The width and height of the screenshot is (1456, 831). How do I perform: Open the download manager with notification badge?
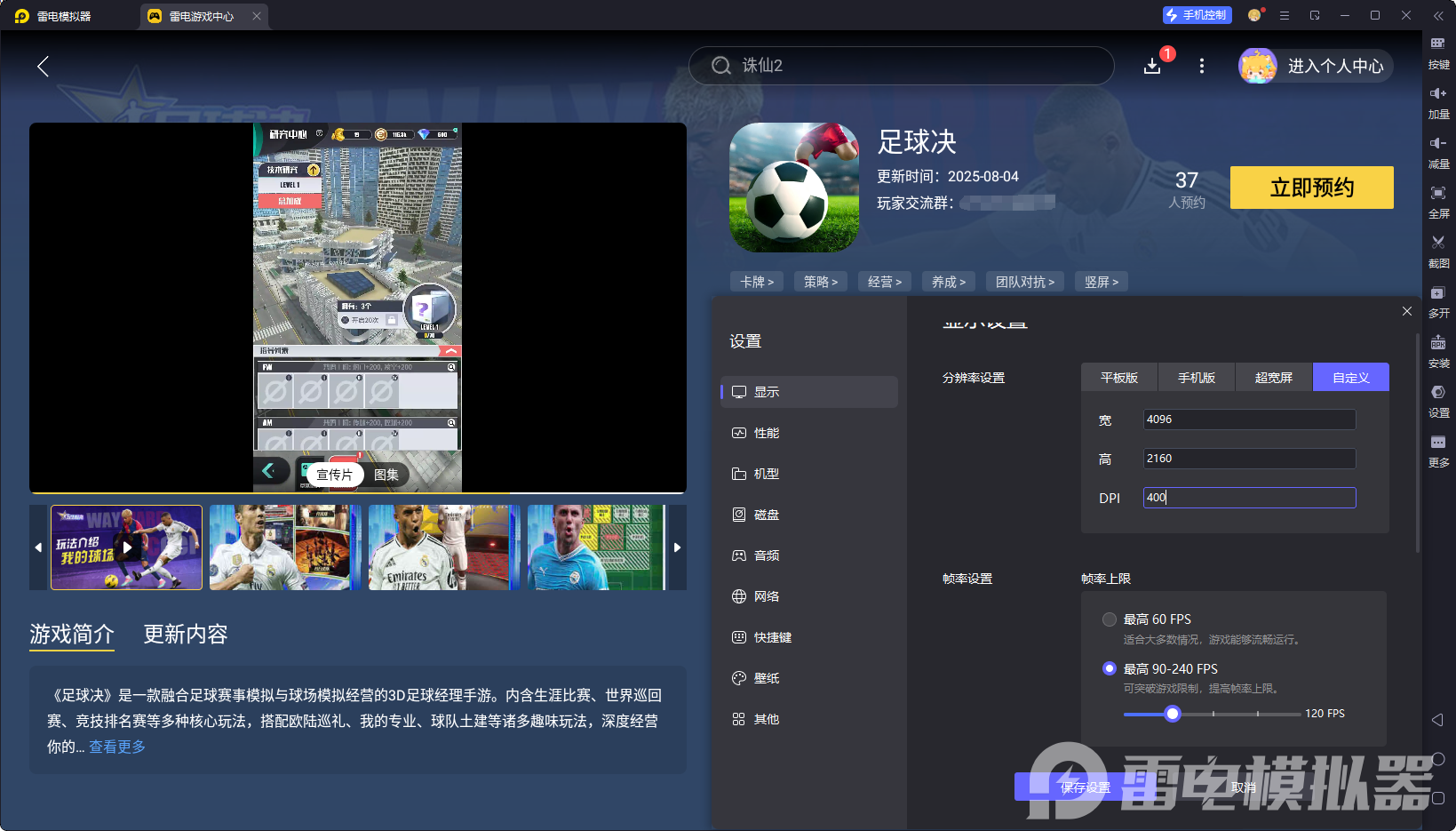pyautogui.click(x=1152, y=65)
